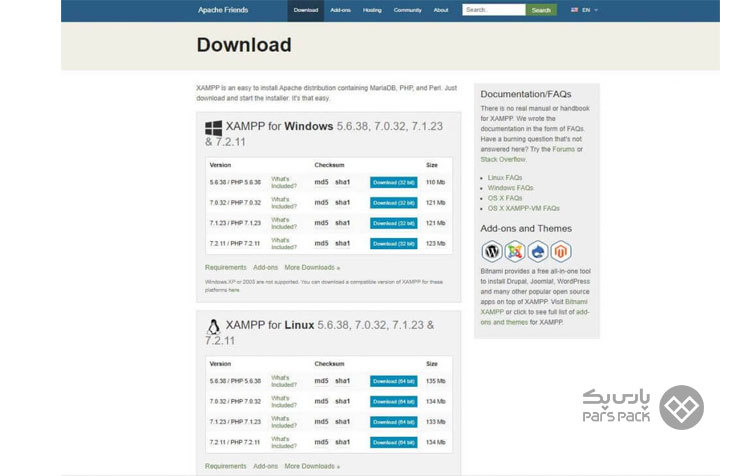The height and width of the screenshot is (476, 750).
Task: Click the 'here' link in XP note
Action: 234,290
